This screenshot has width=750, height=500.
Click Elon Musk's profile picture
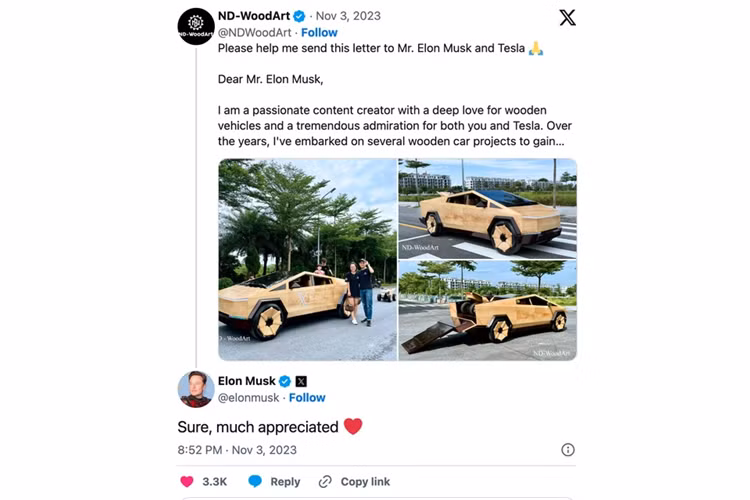pos(196,389)
